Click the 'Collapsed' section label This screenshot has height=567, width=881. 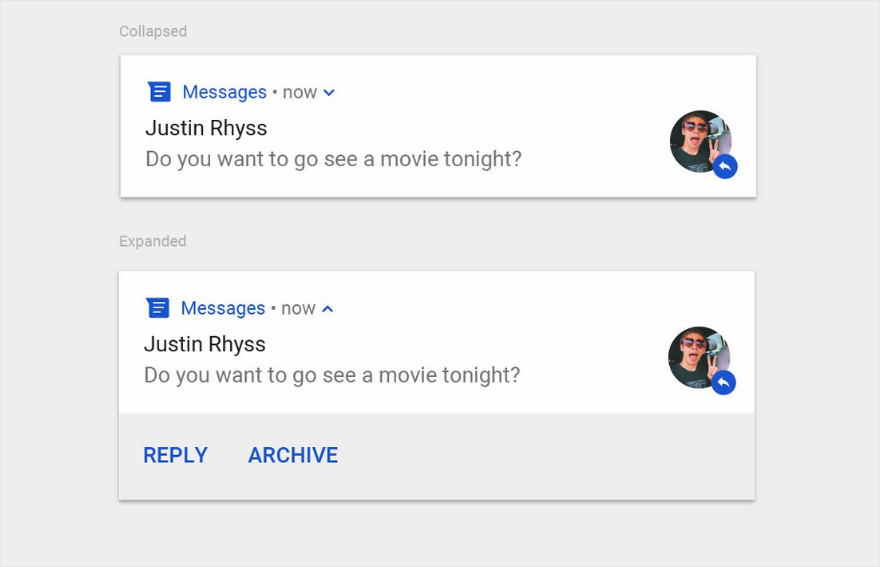tap(153, 31)
